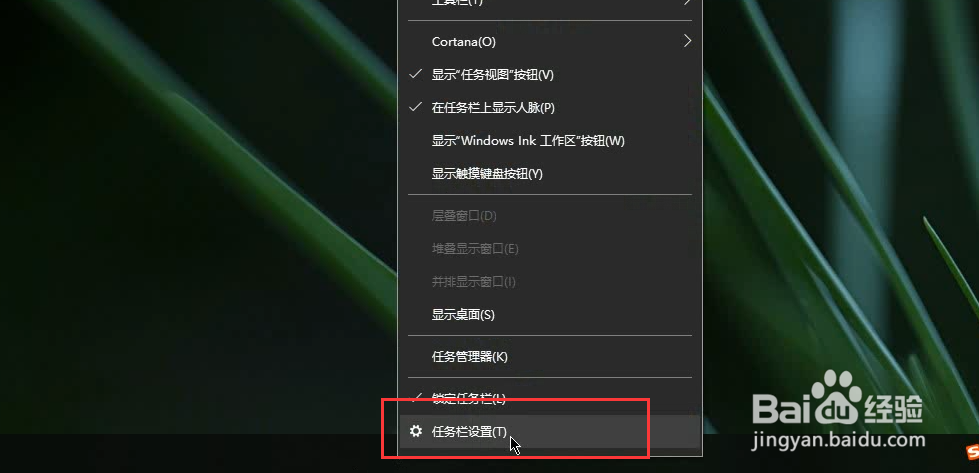
Task: Click the Sogou input icon in taskbar
Action: point(972,451)
